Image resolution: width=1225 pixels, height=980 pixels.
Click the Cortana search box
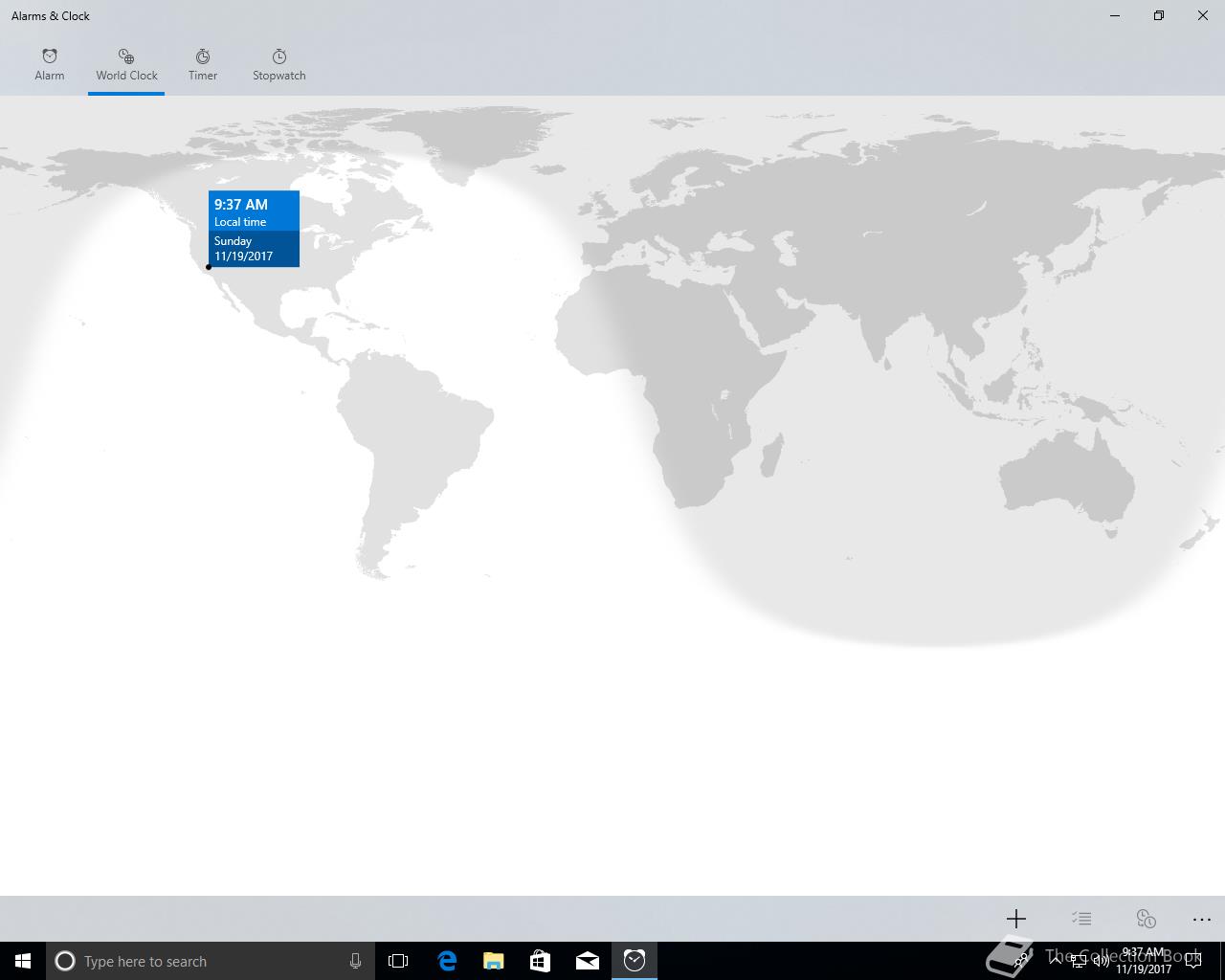click(x=211, y=961)
